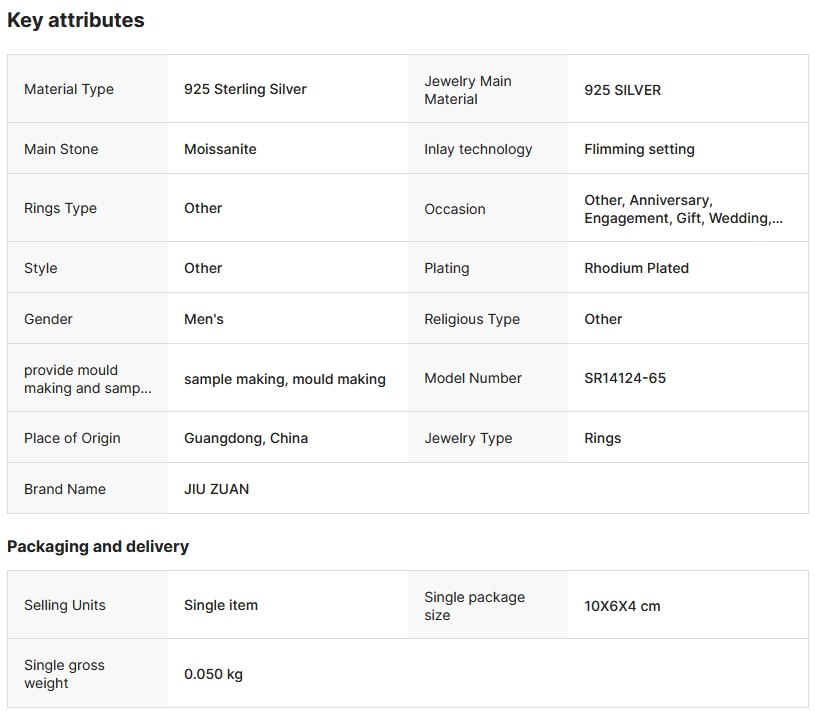
Task: Select the Guangdong, China origin value
Action: [x=246, y=438]
